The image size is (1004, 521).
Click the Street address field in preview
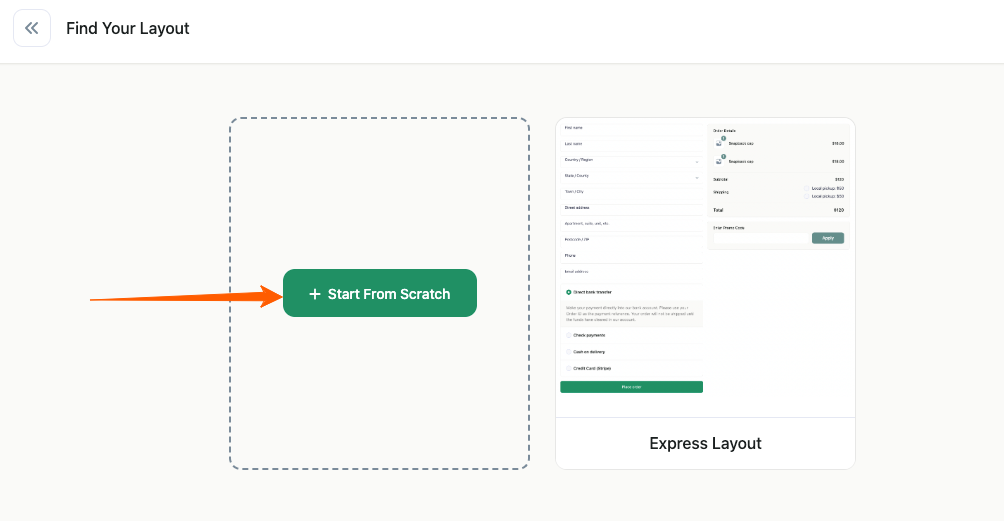tap(630, 208)
